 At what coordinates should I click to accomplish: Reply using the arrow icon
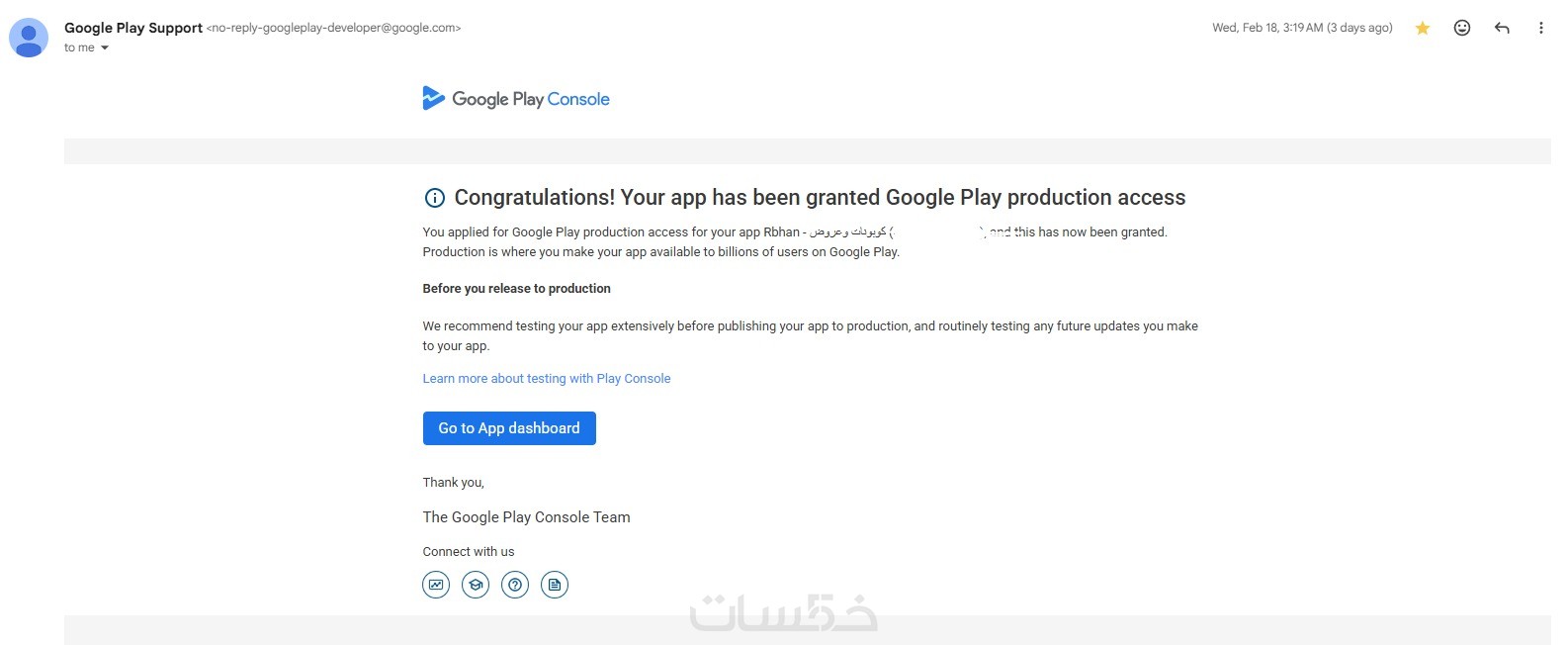[1502, 29]
